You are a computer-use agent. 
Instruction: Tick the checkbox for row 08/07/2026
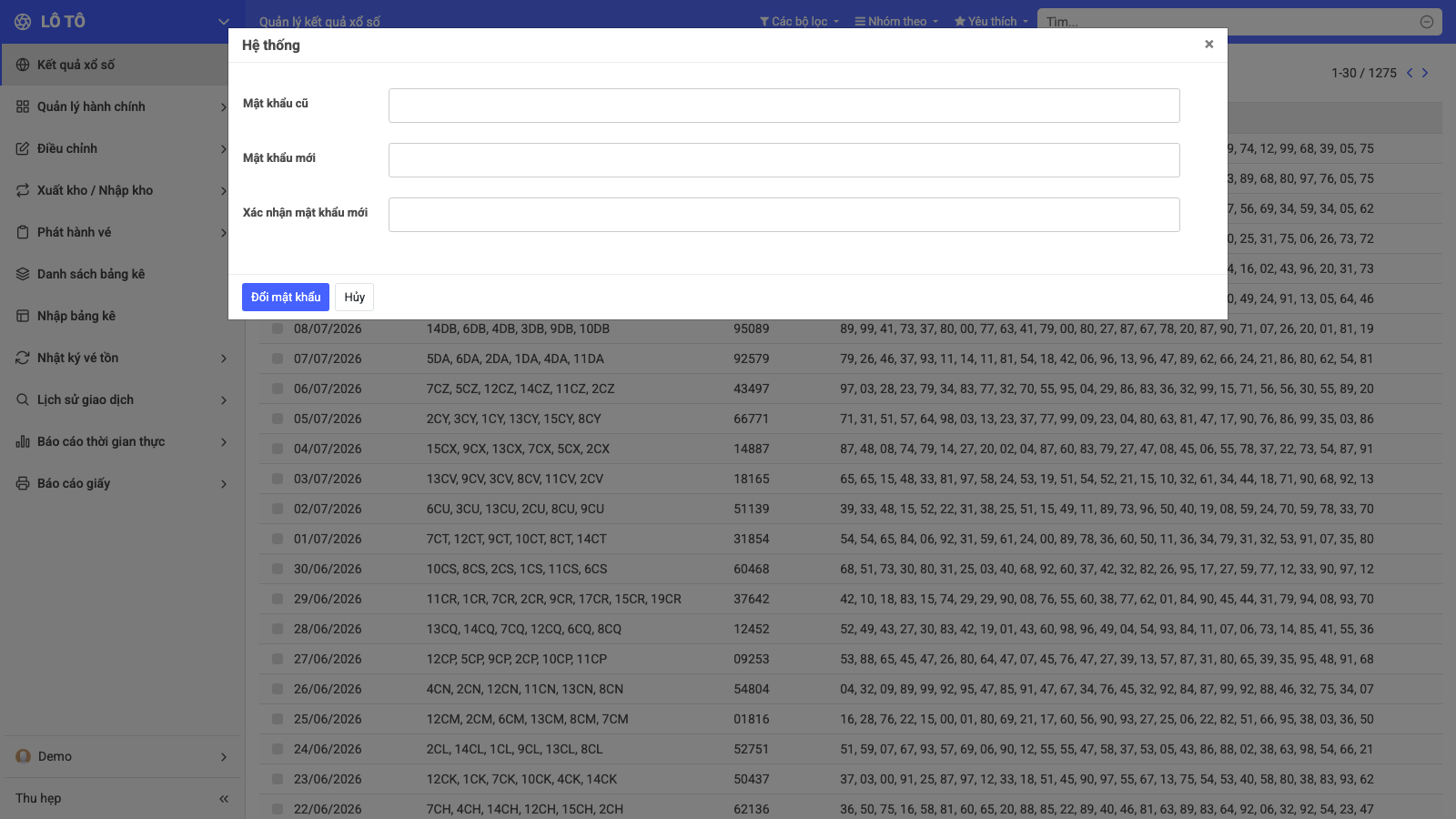pos(278,329)
